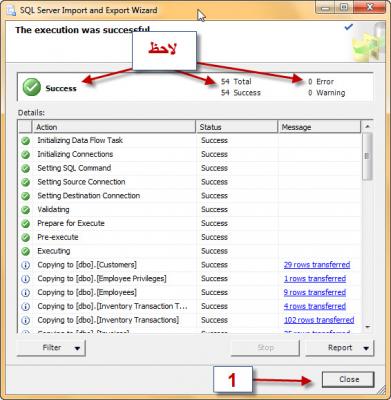Select the Copying to [dbo].[Inventory Transactions] text

click(108, 320)
